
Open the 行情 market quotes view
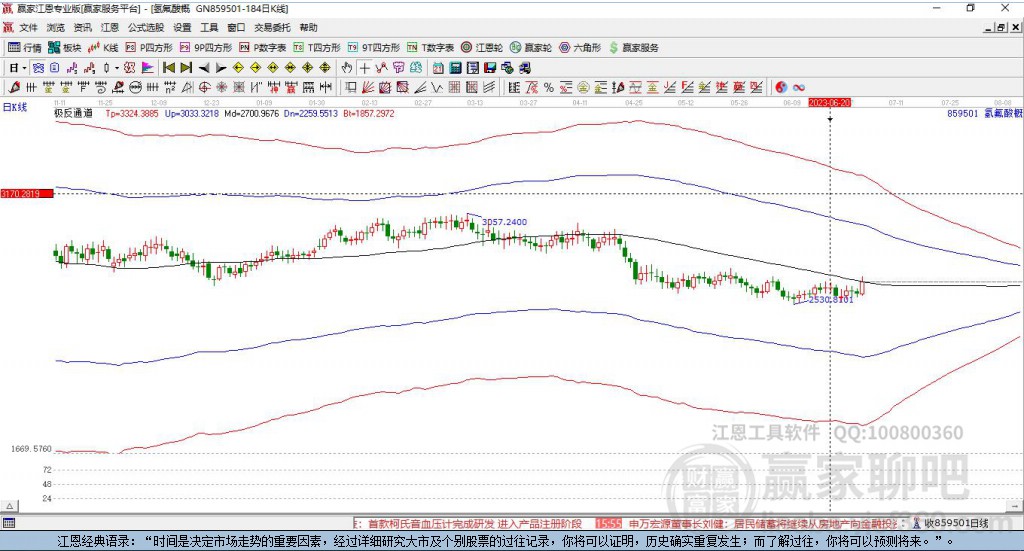[x=24, y=48]
